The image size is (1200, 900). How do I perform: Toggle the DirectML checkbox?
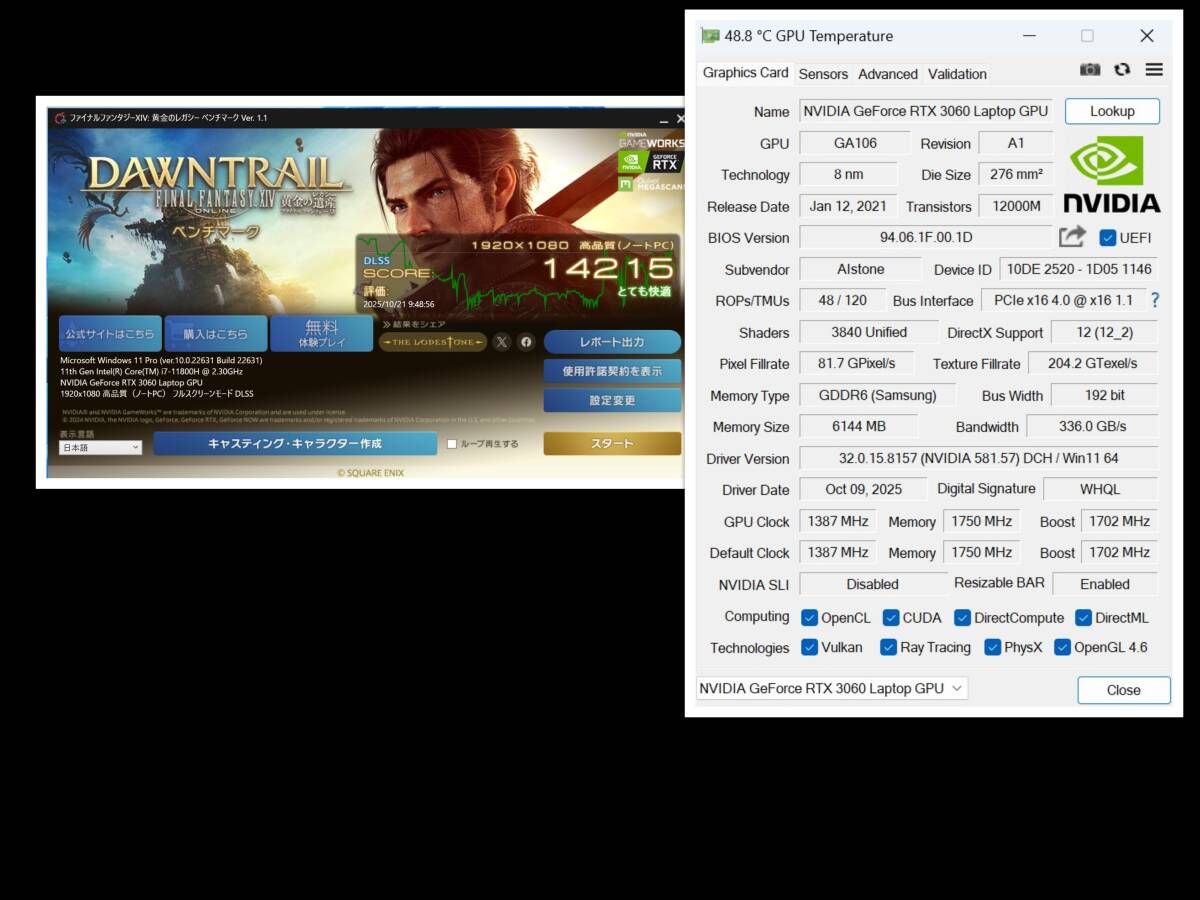coord(1083,618)
